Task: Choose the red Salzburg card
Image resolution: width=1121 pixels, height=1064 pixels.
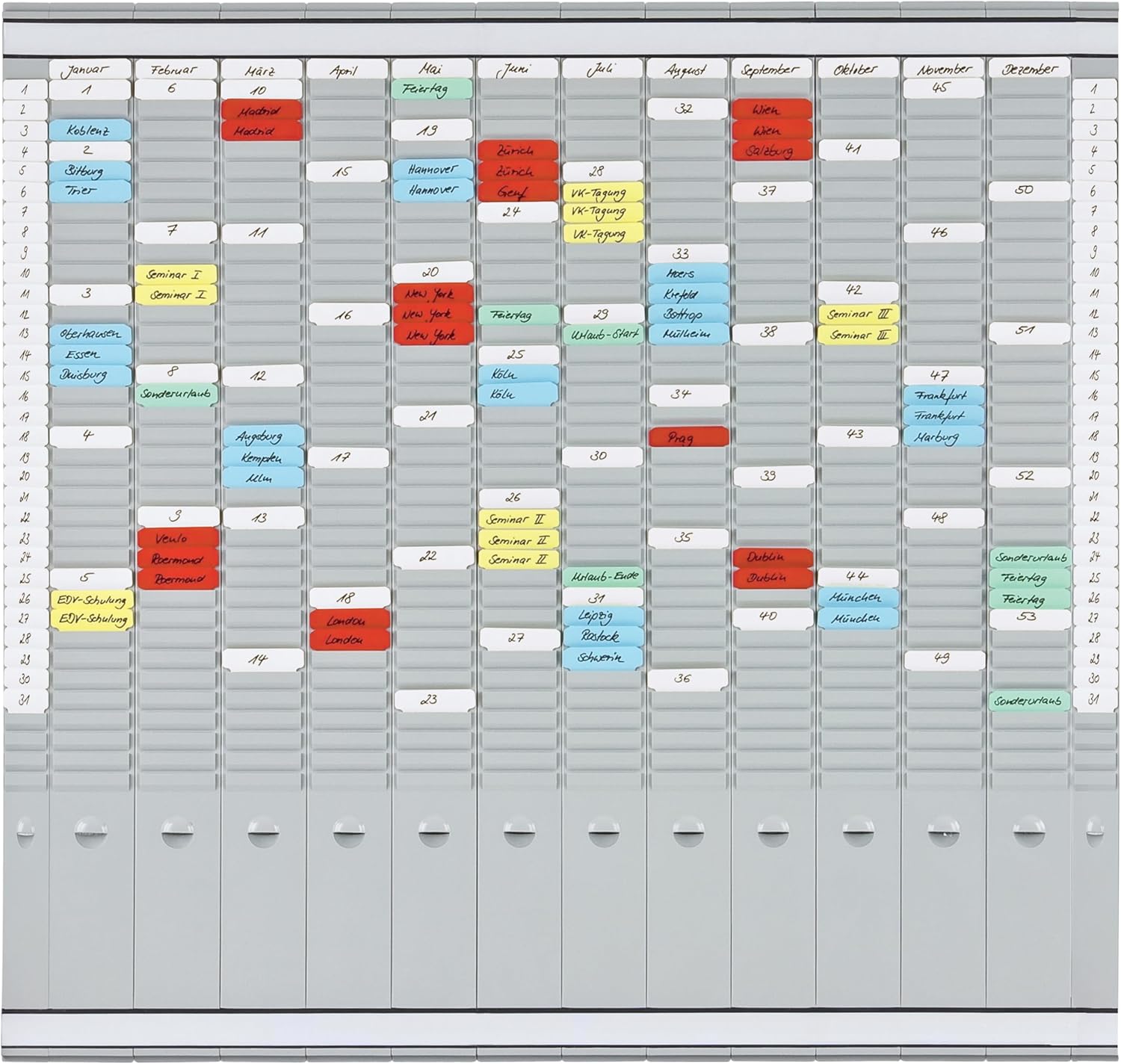Action: coord(771,151)
